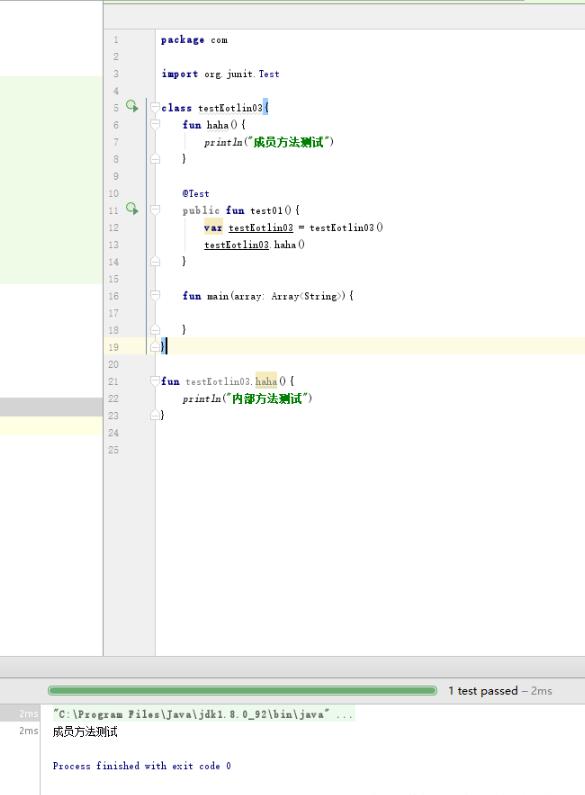Screen dimensions: 585x795
Task: Click 'testKotlin03.haha()' call on line 13
Action: (x=254, y=244)
